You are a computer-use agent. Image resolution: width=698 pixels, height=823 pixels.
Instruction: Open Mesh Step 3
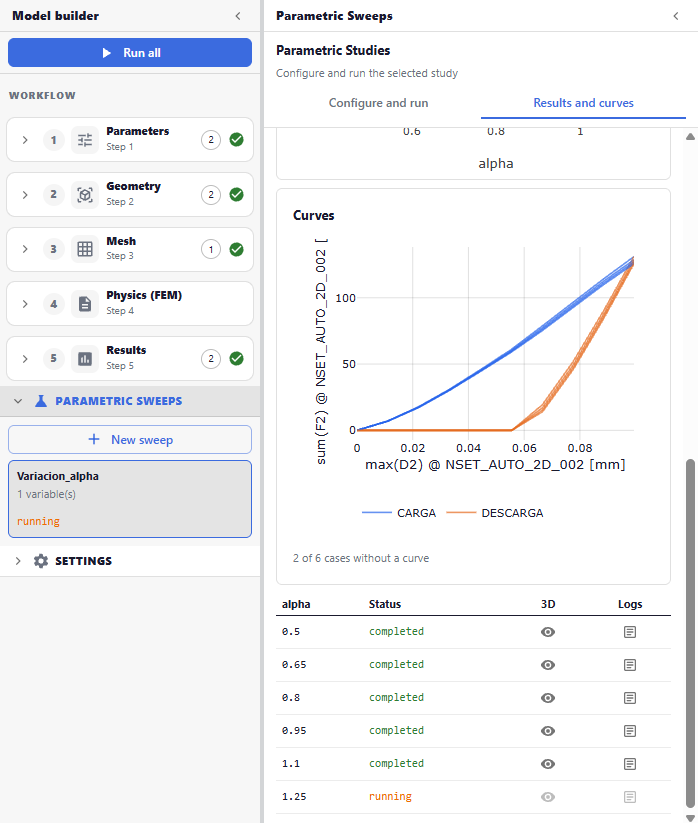[130, 249]
